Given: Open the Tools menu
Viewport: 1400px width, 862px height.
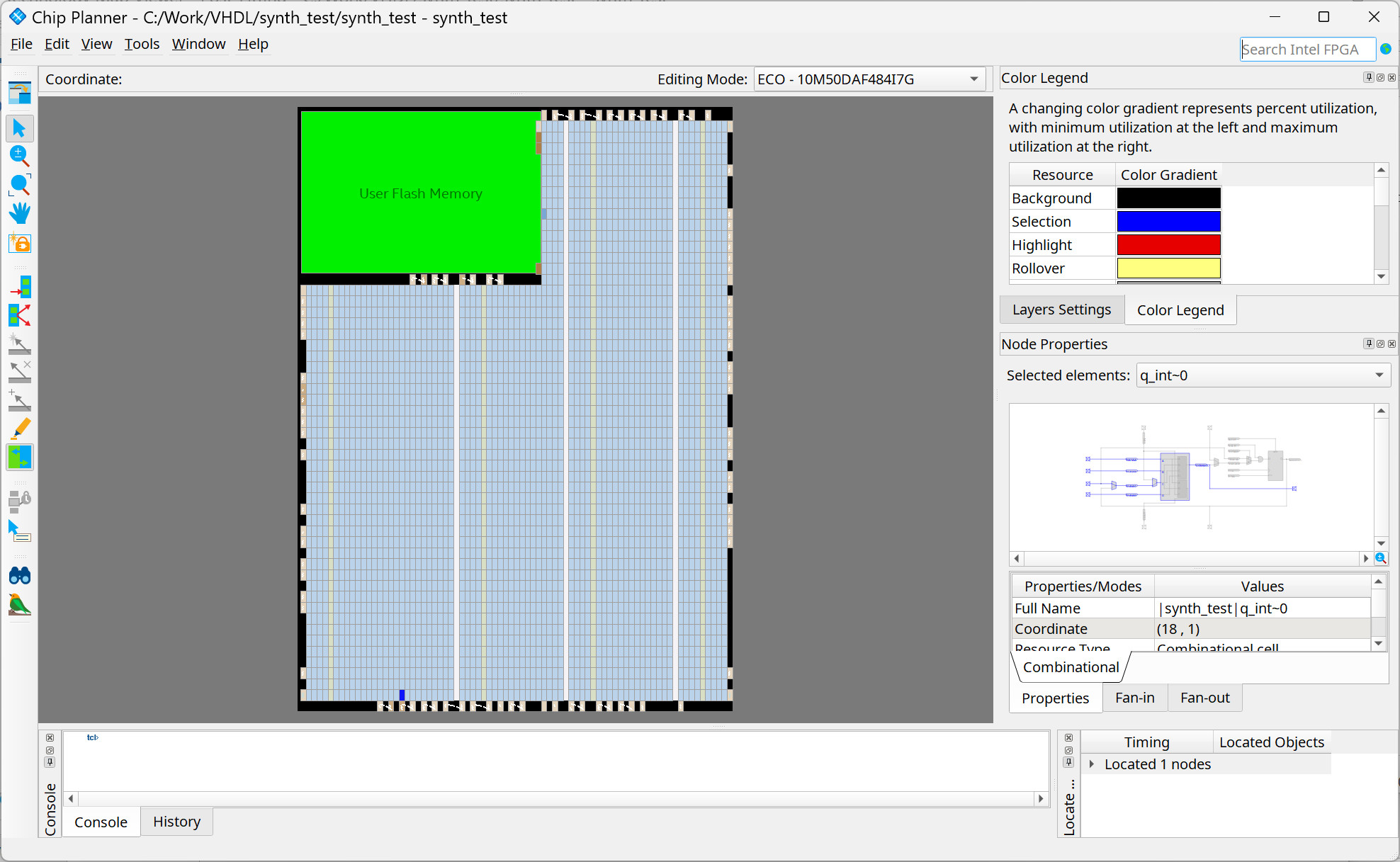Looking at the screenshot, I should click(142, 44).
